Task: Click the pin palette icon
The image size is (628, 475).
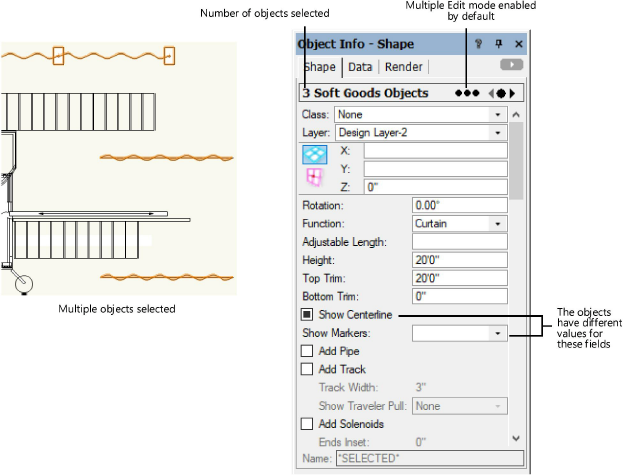Action: 499,45
